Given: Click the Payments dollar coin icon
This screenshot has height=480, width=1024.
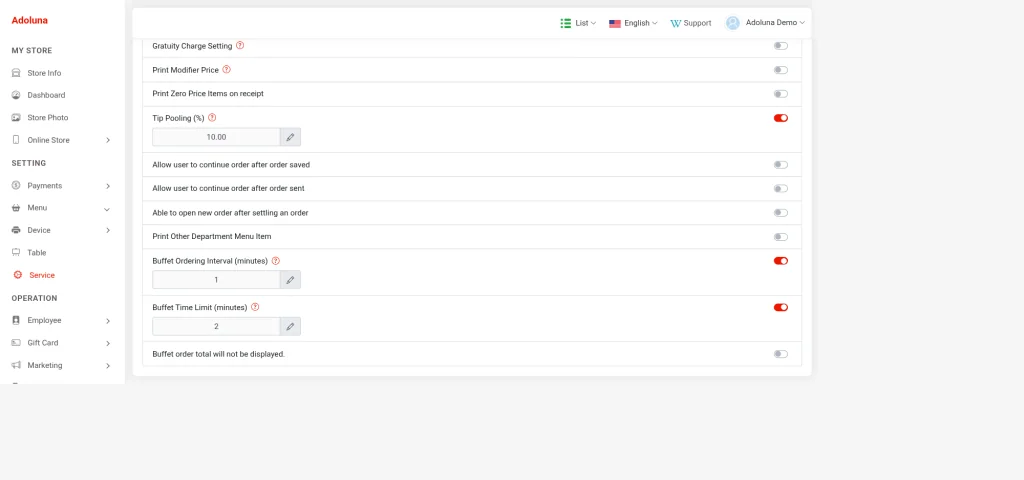Looking at the screenshot, I should click(16, 185).
